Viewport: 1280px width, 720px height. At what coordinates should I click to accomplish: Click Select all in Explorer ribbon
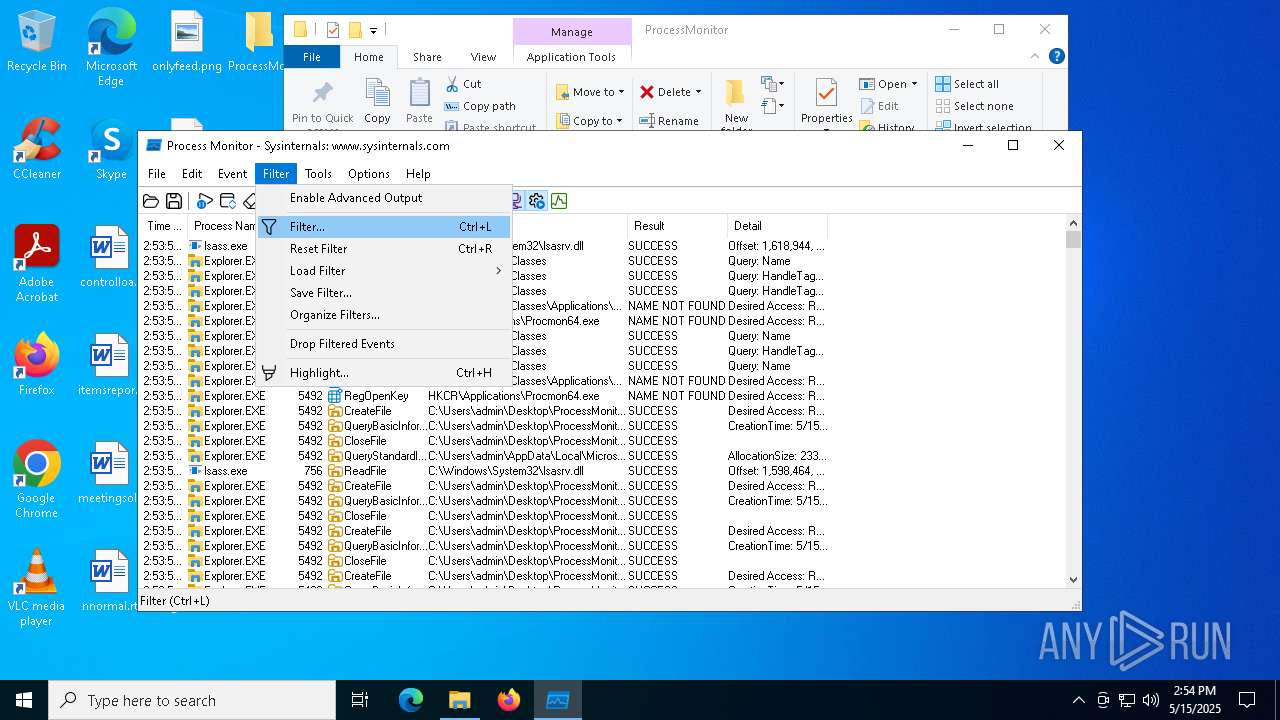click(967, 84)
